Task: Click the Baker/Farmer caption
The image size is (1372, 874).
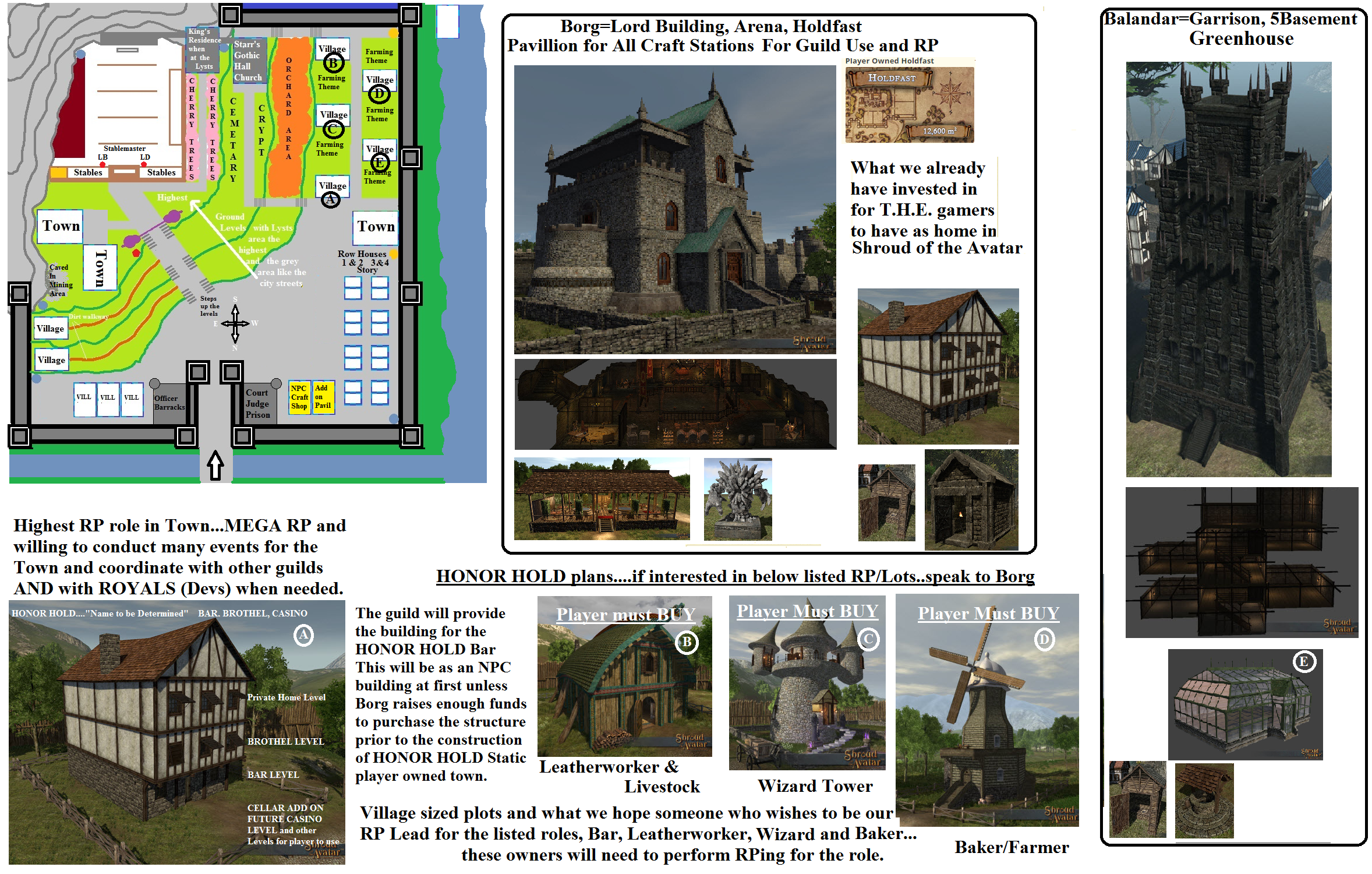Action: 1012,847
